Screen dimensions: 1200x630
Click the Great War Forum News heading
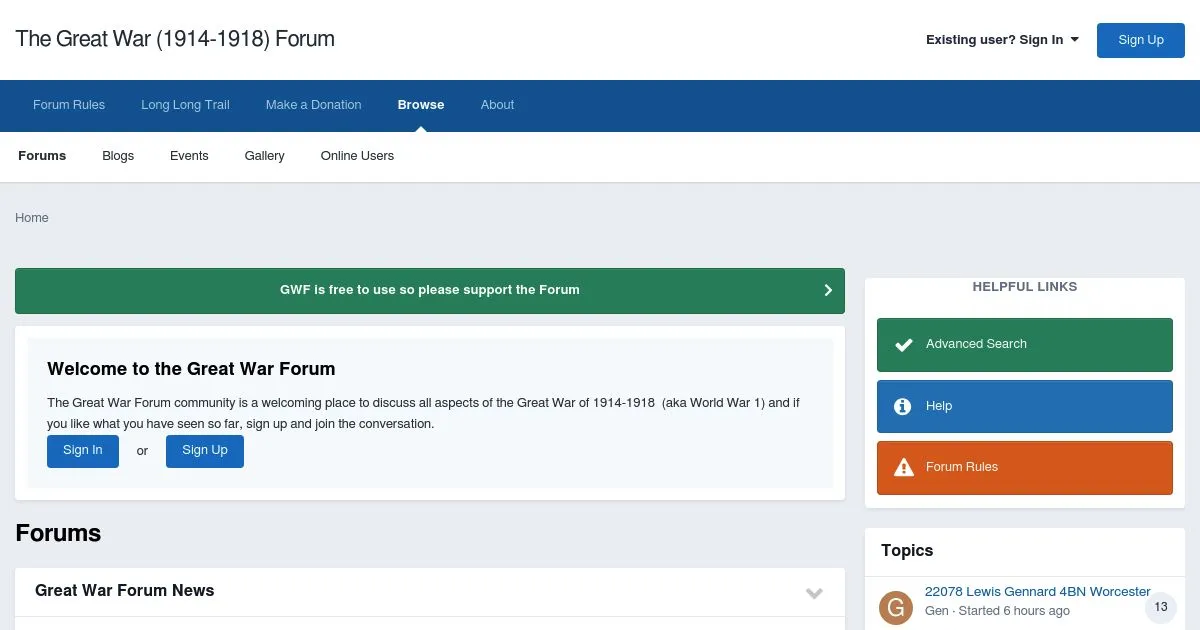125,591
